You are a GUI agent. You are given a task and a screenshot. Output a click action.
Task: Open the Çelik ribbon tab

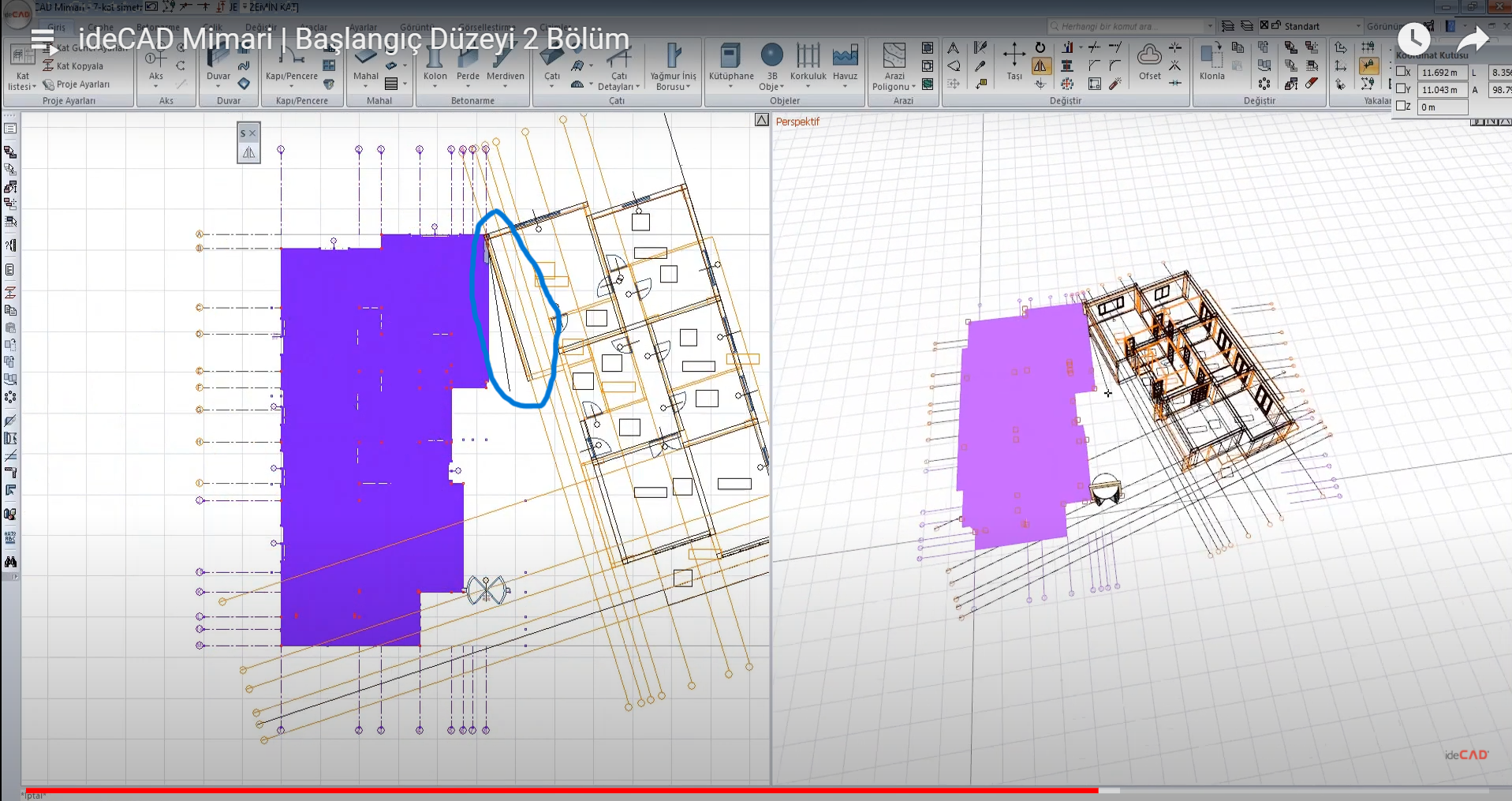click(x=214, y=28)
